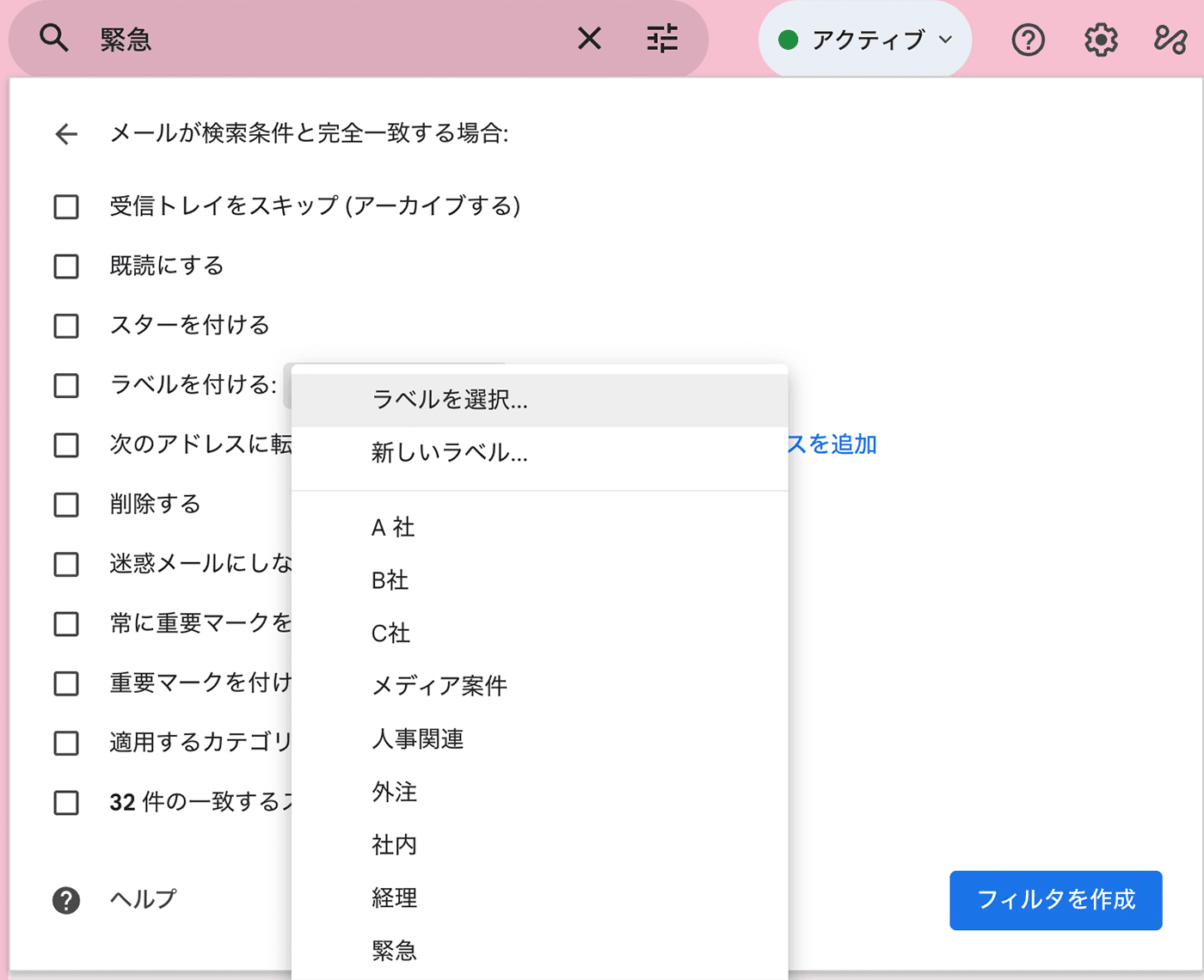Check the 削除する option
This screenshot has height=980, width=1204.
(x=65, y=505)
